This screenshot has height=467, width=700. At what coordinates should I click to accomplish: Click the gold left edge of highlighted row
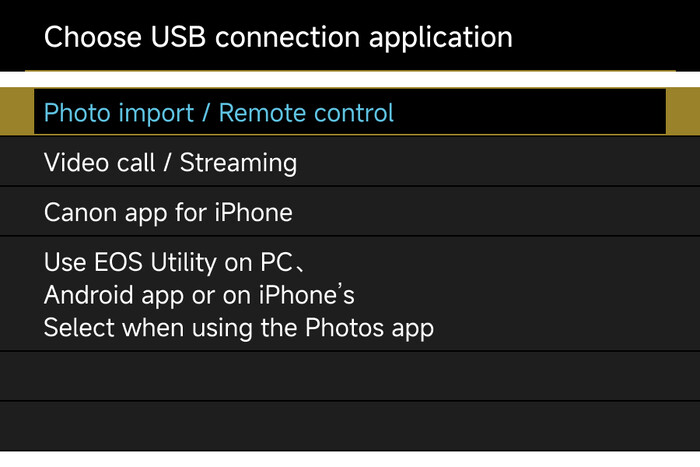tap(16, 112)
